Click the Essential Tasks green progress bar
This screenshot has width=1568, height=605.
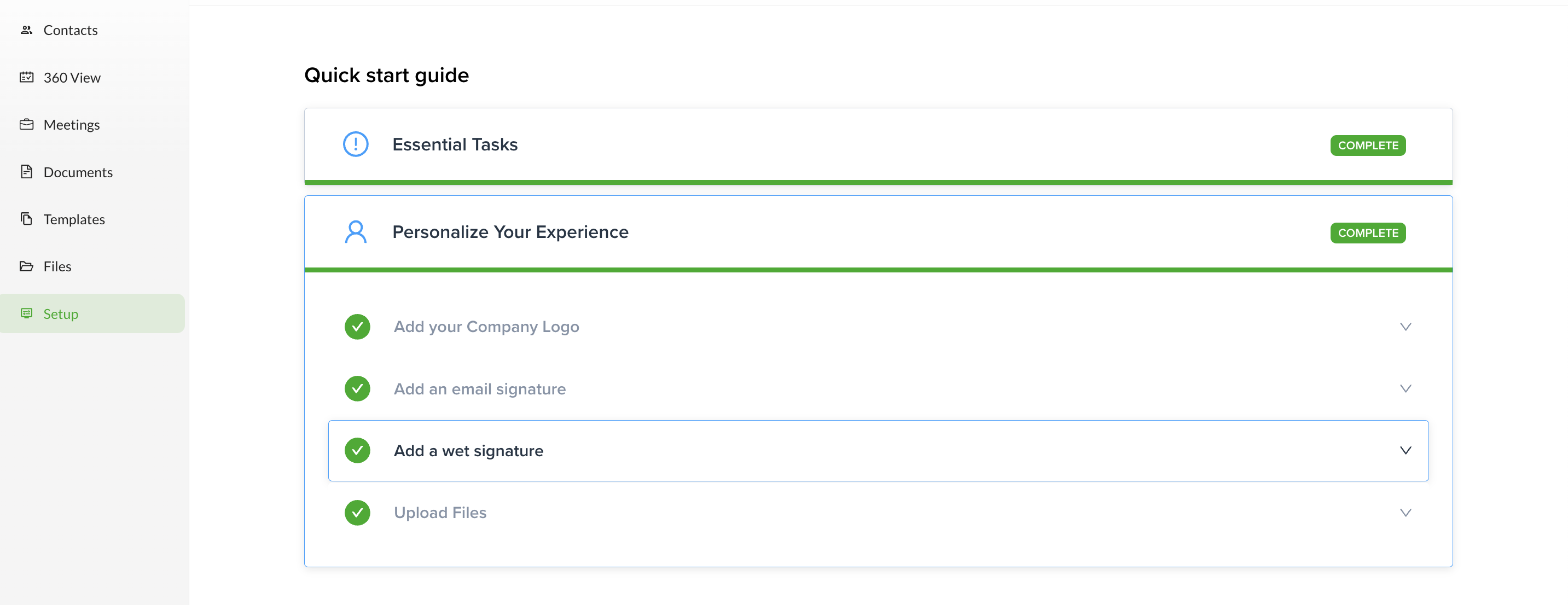pyautogui.click(x=878, y=182)
